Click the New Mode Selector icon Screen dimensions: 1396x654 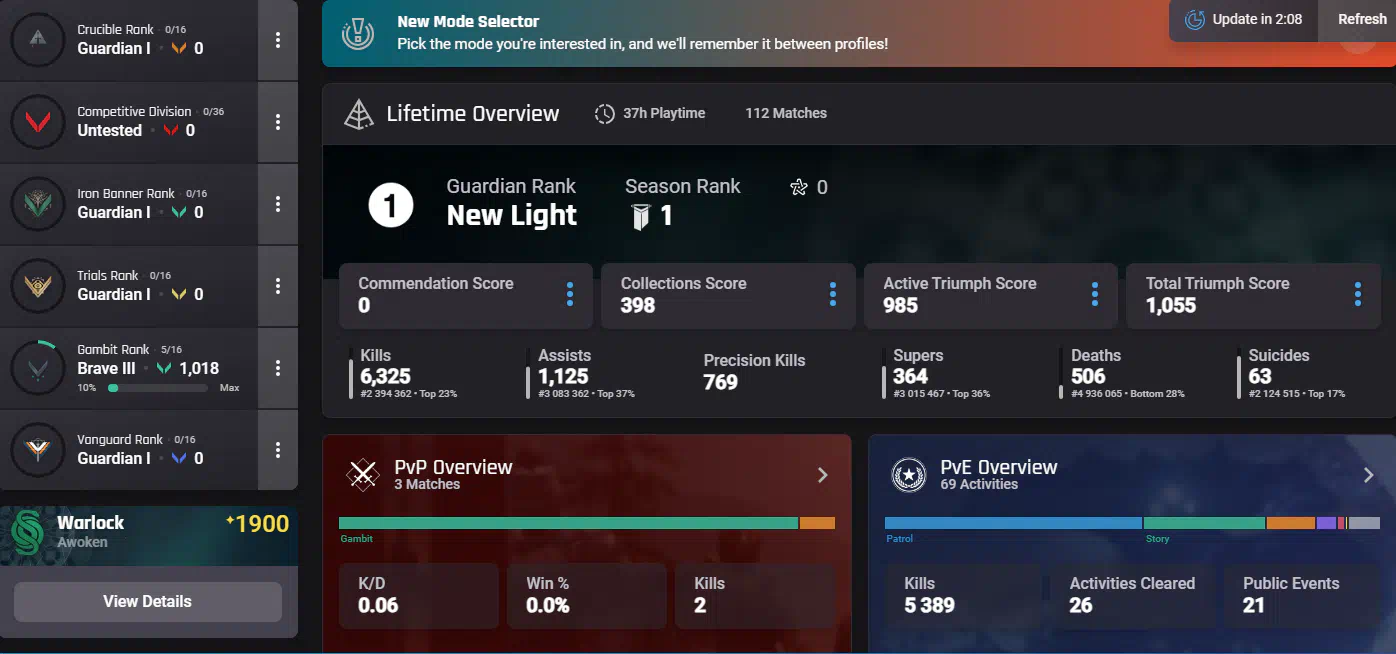pyautogui.click(x=358, y=33)
